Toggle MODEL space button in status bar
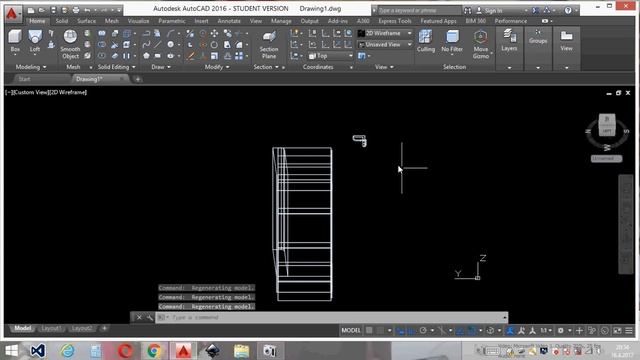 [x=351, y=331]
